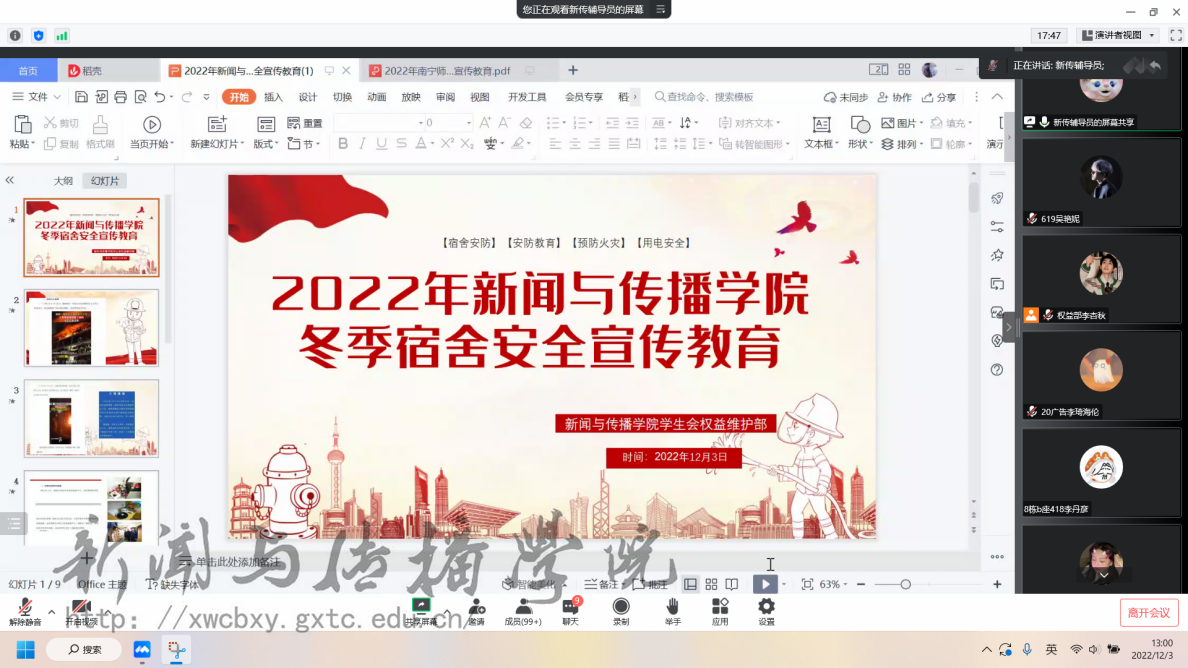
Task: Click Raise Hand (举手) icon
Action: pos(672,611)
